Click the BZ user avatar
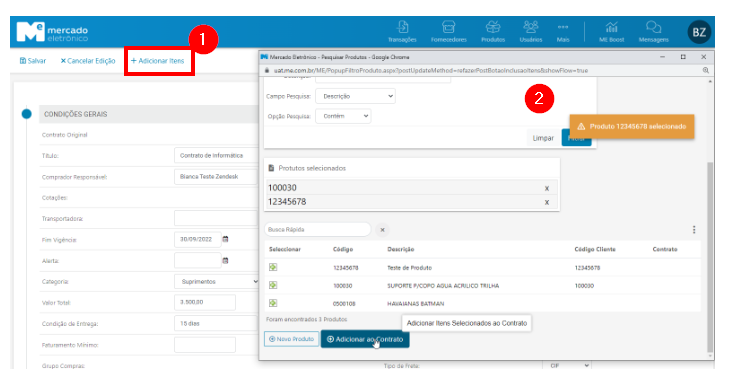The height and width of the screenshot is (384, 731). [699, 32]
